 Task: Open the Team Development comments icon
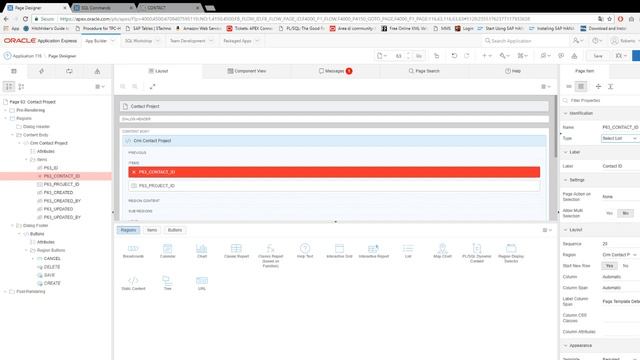pos(561,56)
